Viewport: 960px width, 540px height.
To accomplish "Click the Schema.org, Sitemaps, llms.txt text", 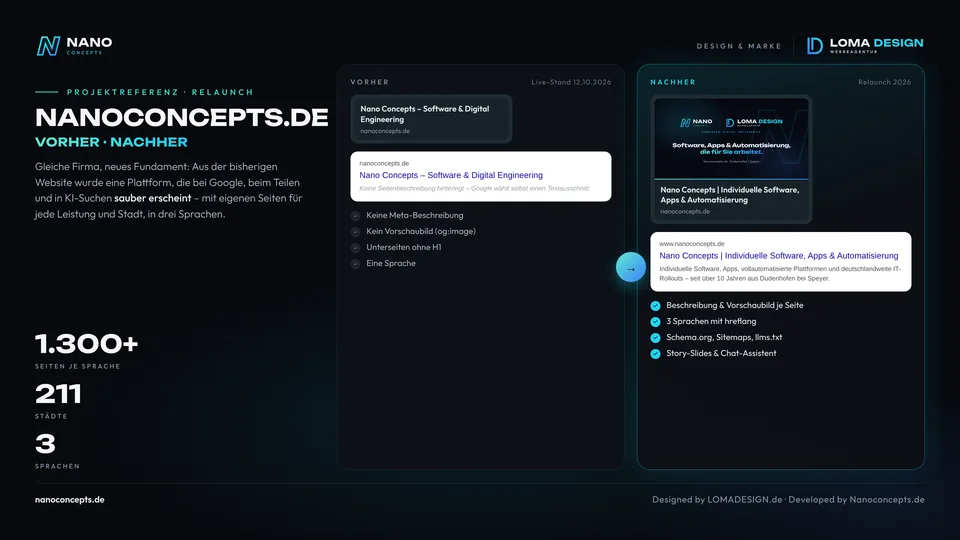I will tap(724, 337).
